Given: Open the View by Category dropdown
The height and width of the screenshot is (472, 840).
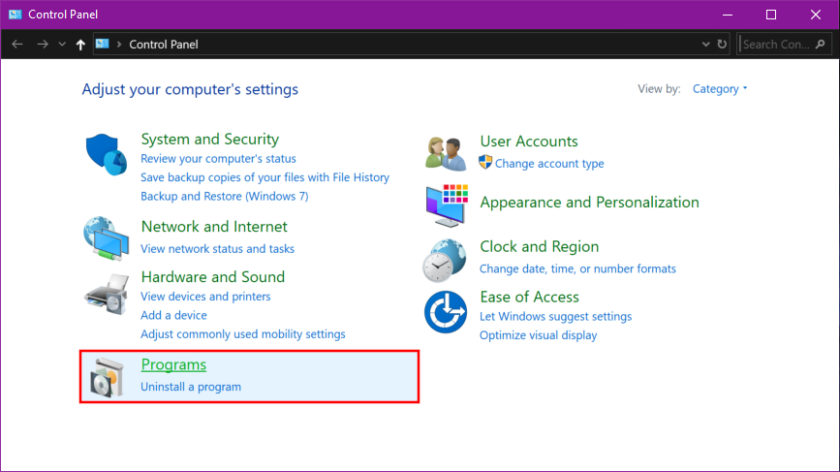Looking at the screenshot, I should [720, 89].
